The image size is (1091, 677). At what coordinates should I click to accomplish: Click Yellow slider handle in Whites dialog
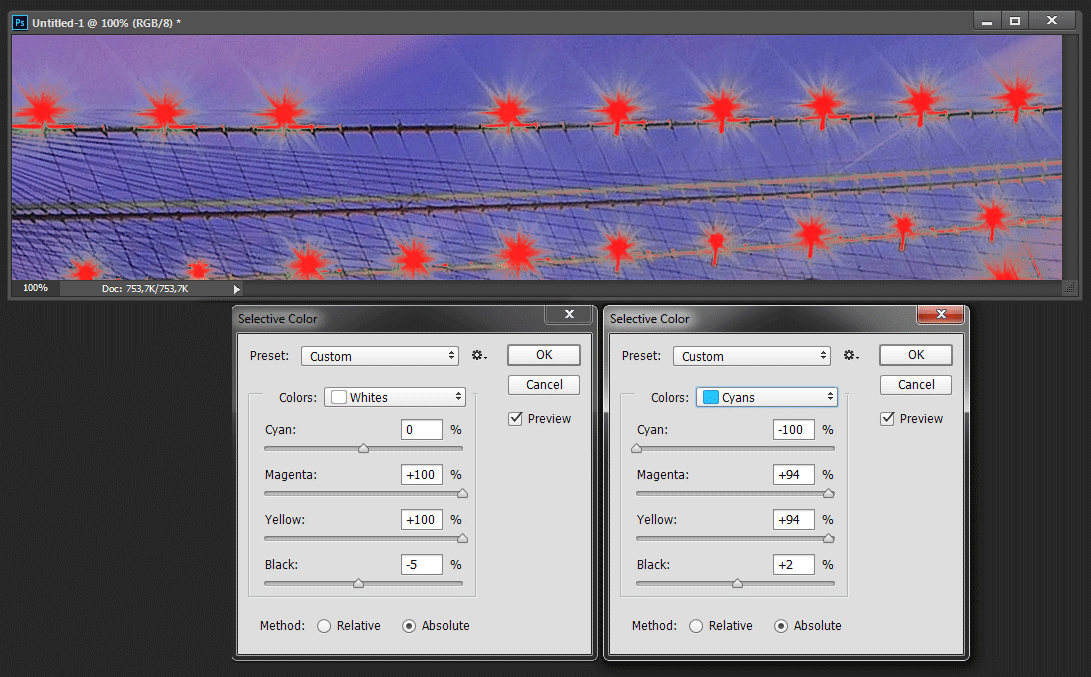(x=462, y=539)
